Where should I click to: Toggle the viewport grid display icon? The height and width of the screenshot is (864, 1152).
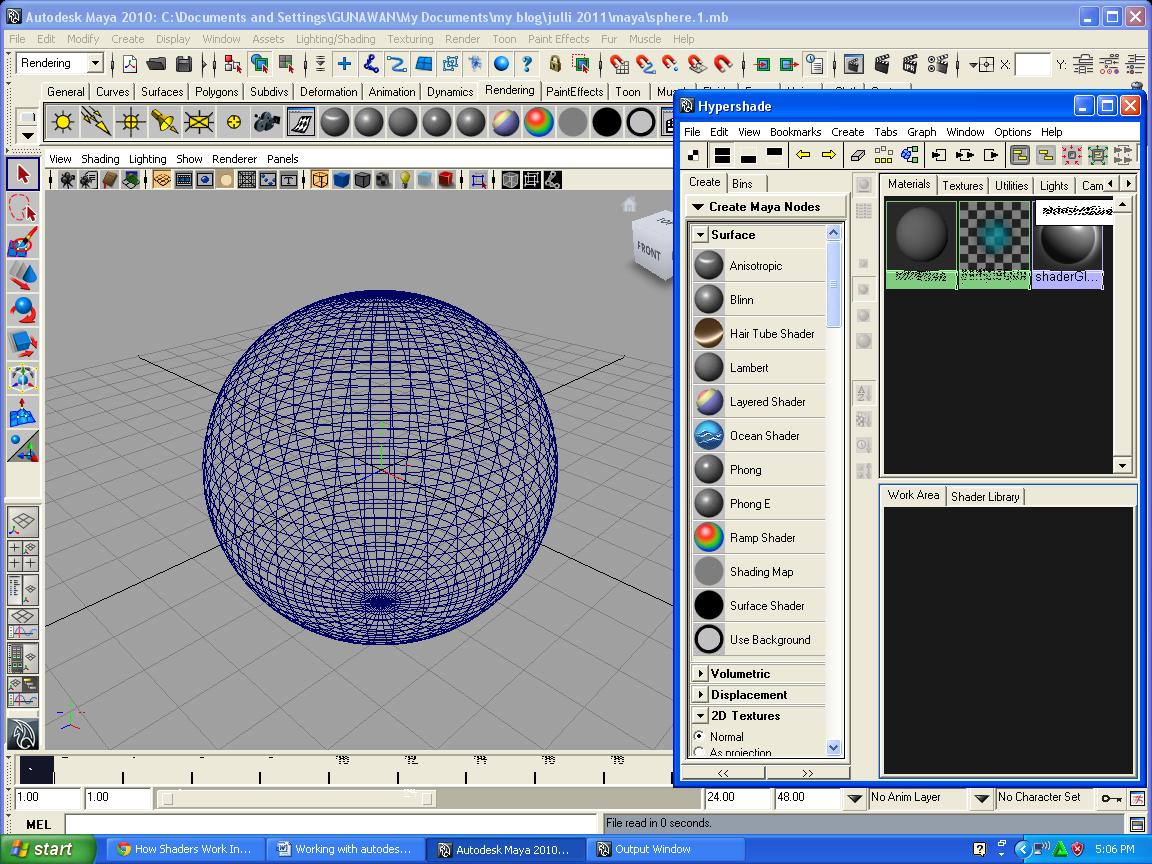coord(162,179)
